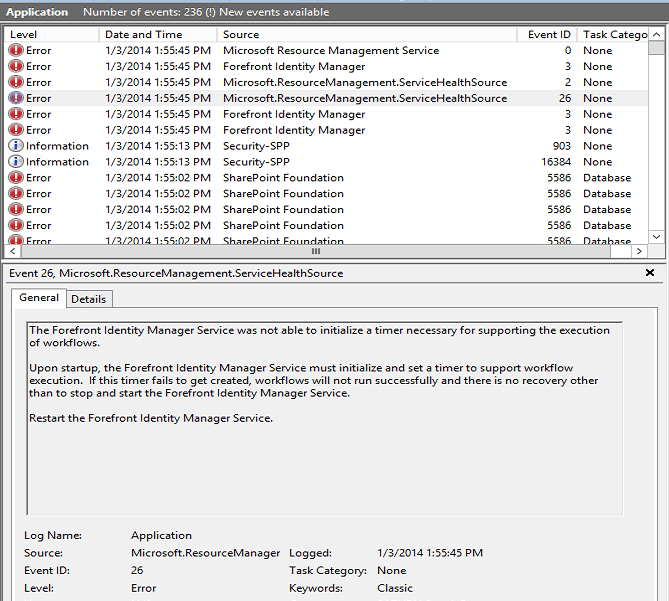
Task: Click the vertical scrollbar thumb in event list
Action: [x=657, y=48]
